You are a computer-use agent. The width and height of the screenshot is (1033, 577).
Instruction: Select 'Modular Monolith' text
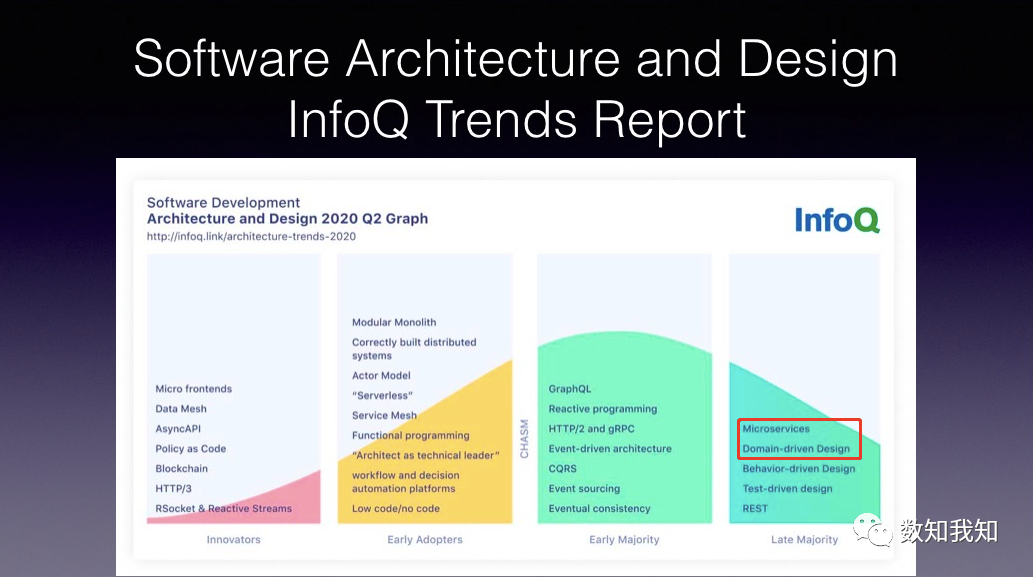coord(394,322)
